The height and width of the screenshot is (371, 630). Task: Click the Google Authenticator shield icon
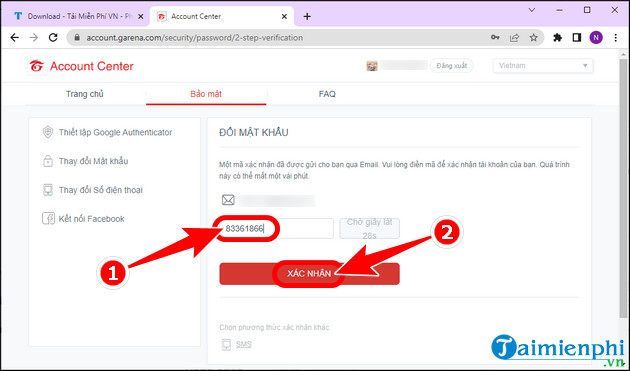coord(48,132)
